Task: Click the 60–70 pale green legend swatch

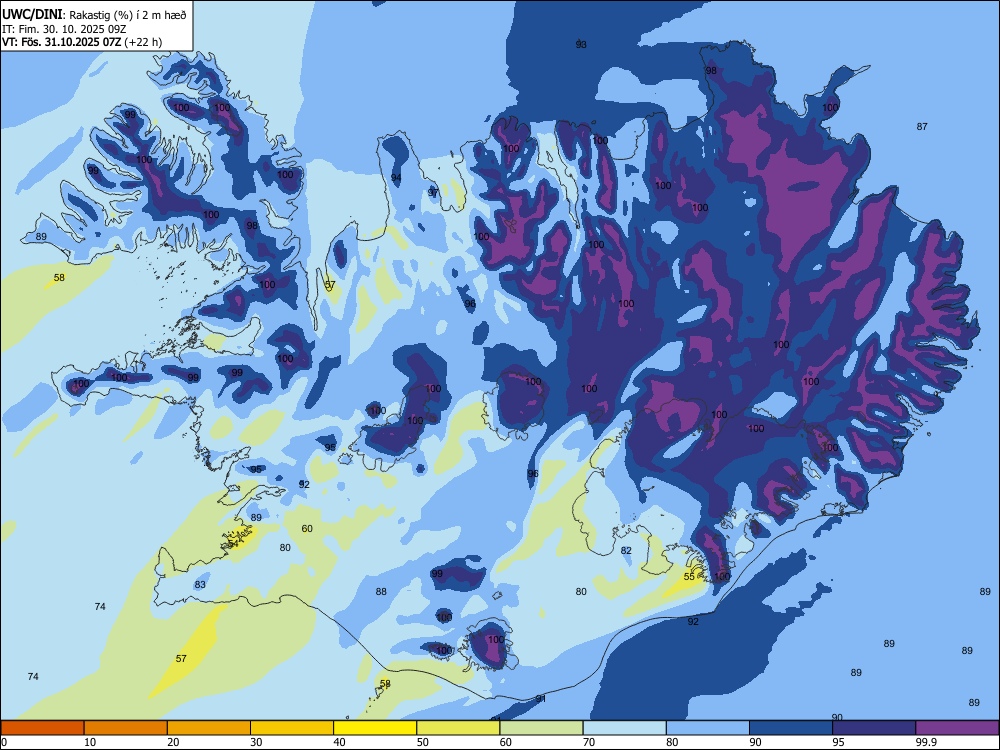Action: click(541, 728)
